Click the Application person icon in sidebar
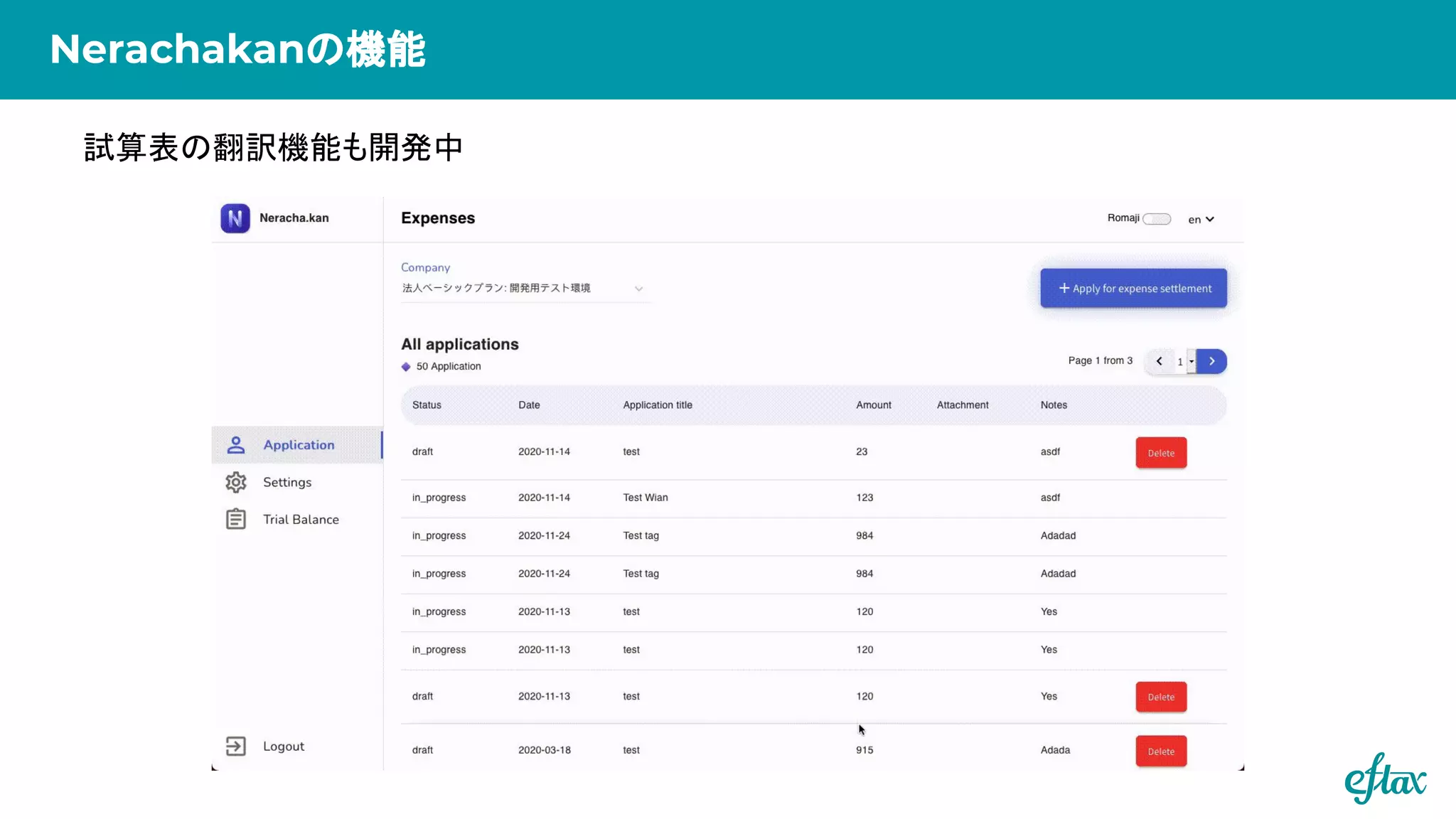This screenshot has height=819, width=1456. click(236, 445)
